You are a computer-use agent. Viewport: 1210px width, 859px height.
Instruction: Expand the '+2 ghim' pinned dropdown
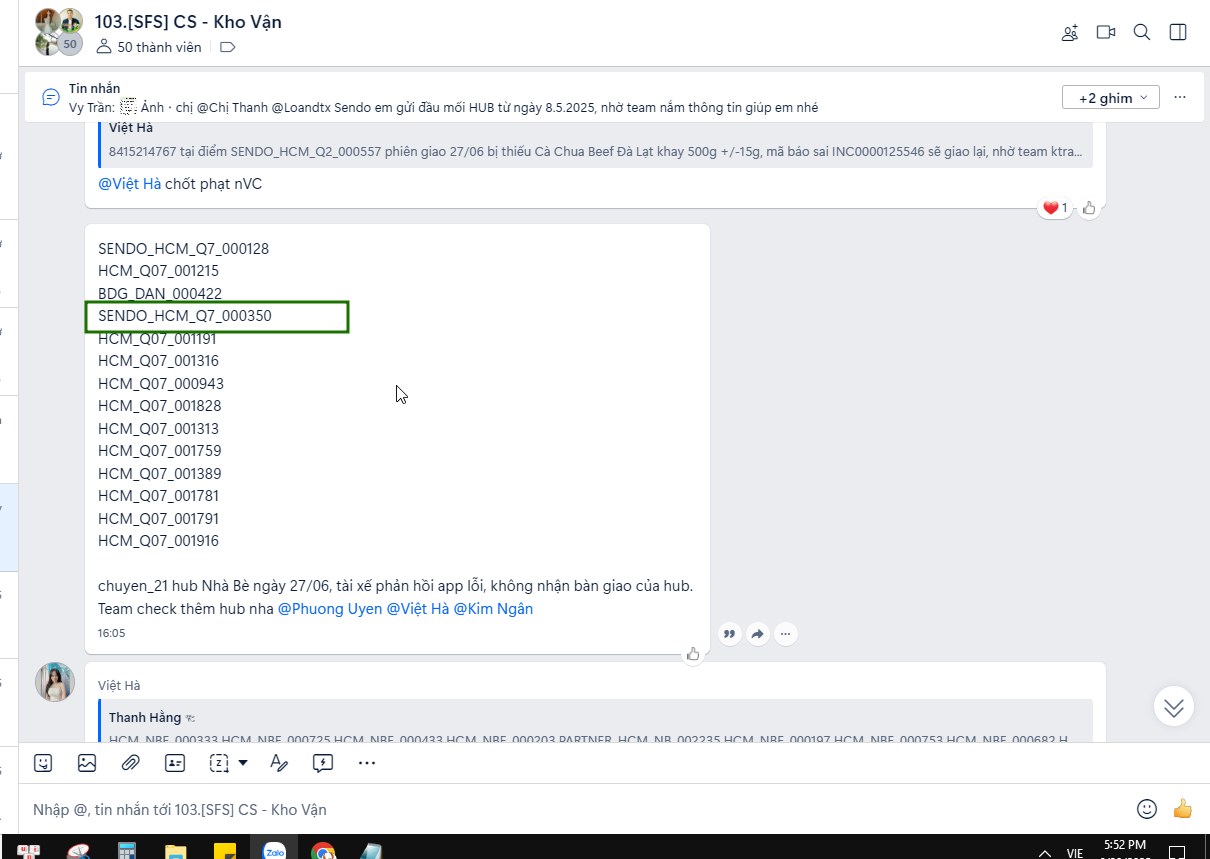pos(1111,97)
